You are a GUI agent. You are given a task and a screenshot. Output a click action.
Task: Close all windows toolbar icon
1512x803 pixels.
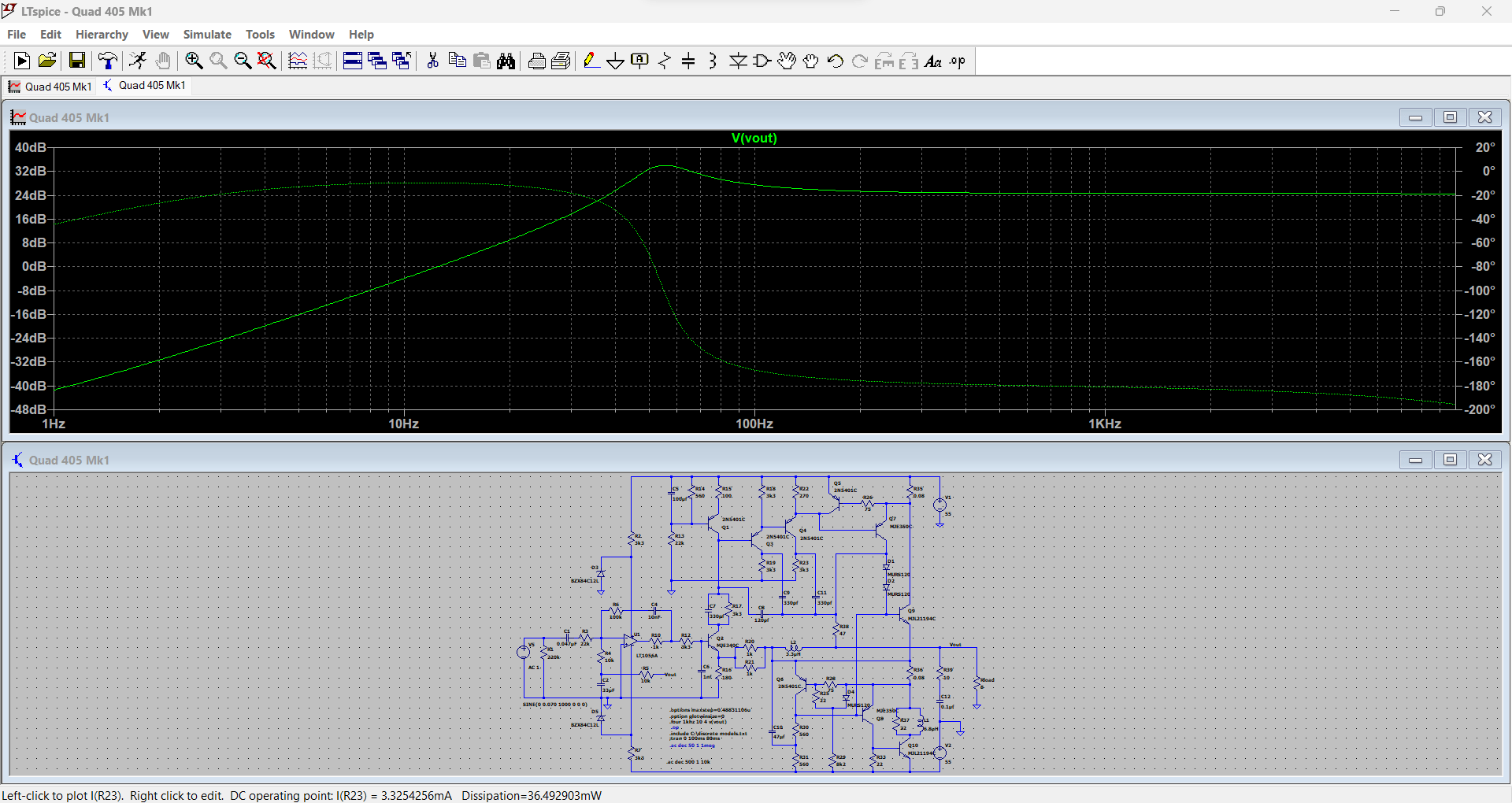(402, 61)
